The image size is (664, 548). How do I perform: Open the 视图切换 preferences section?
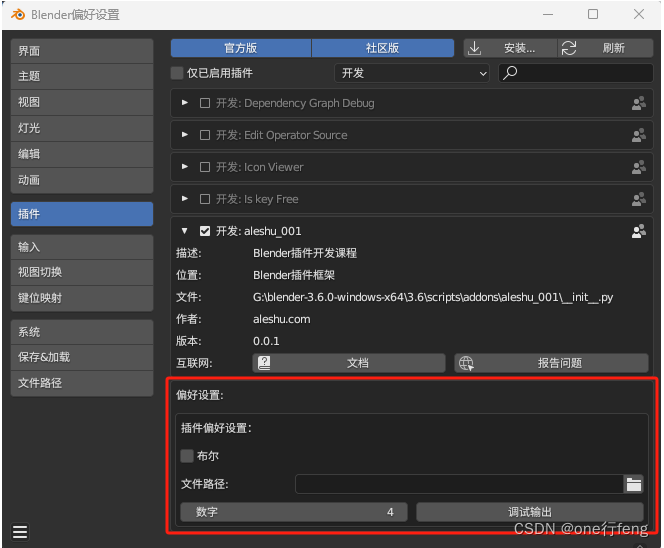(x=82, y=272)
